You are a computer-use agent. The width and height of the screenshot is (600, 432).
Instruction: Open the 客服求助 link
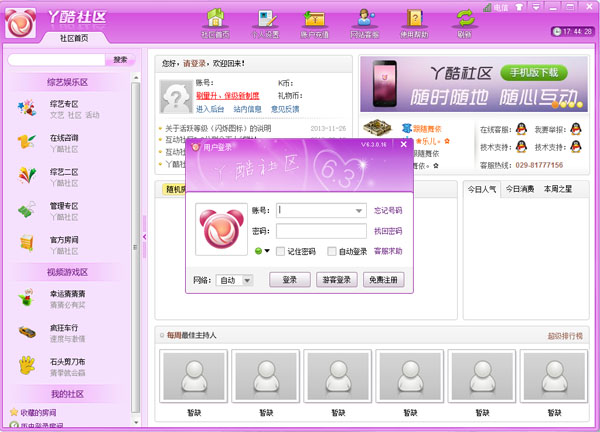tap(388, 251)
